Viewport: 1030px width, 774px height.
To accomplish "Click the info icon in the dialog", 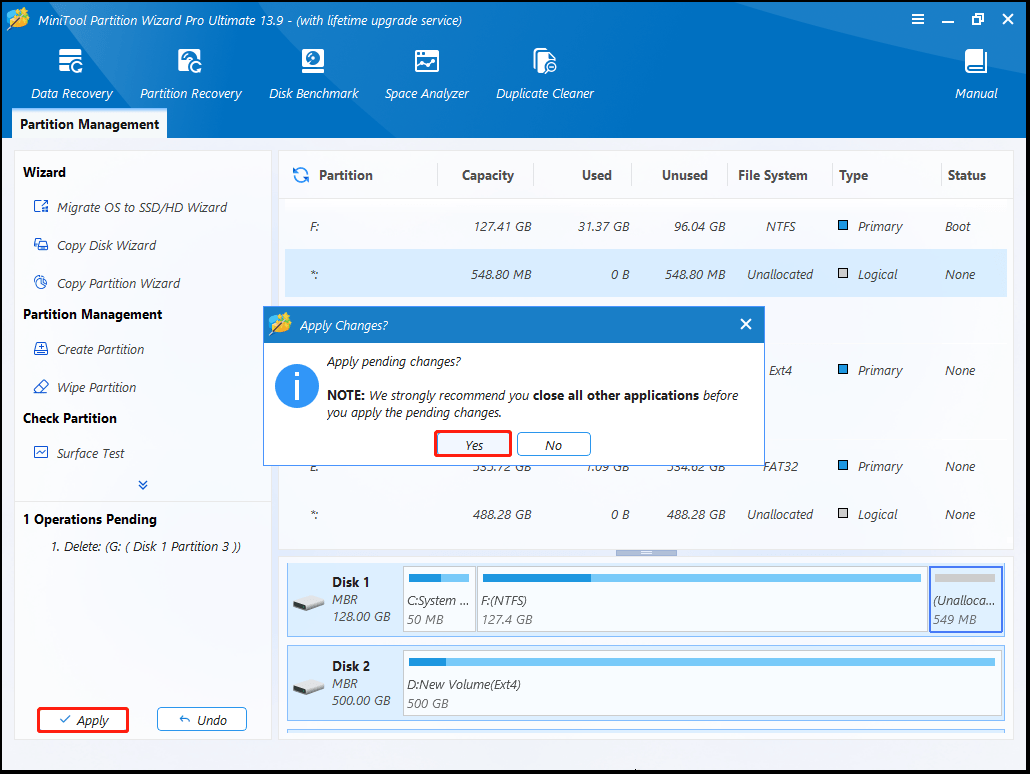I will (x=296, y=386).
